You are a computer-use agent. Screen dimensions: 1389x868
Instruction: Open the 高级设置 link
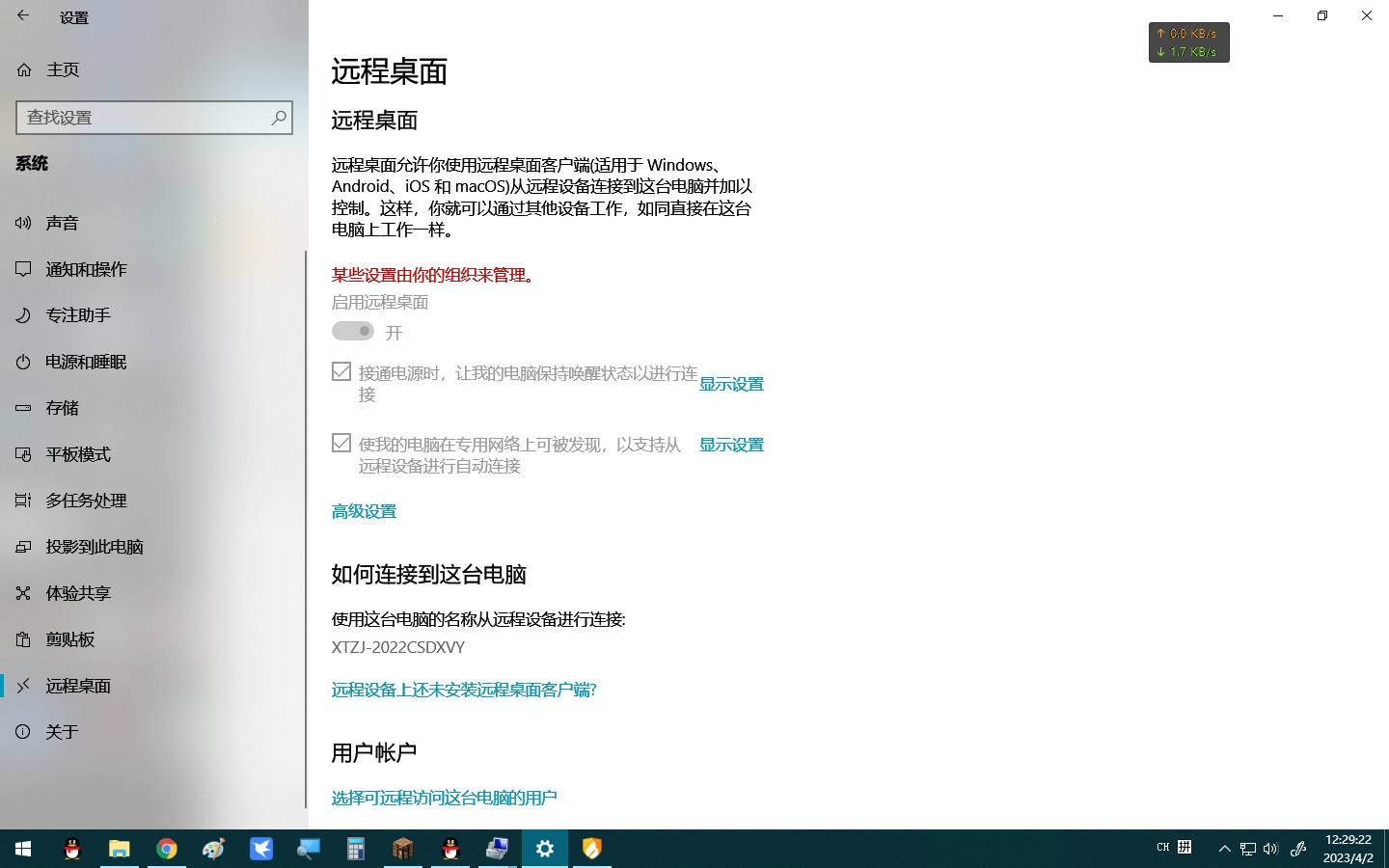click(x=364, y=511)
